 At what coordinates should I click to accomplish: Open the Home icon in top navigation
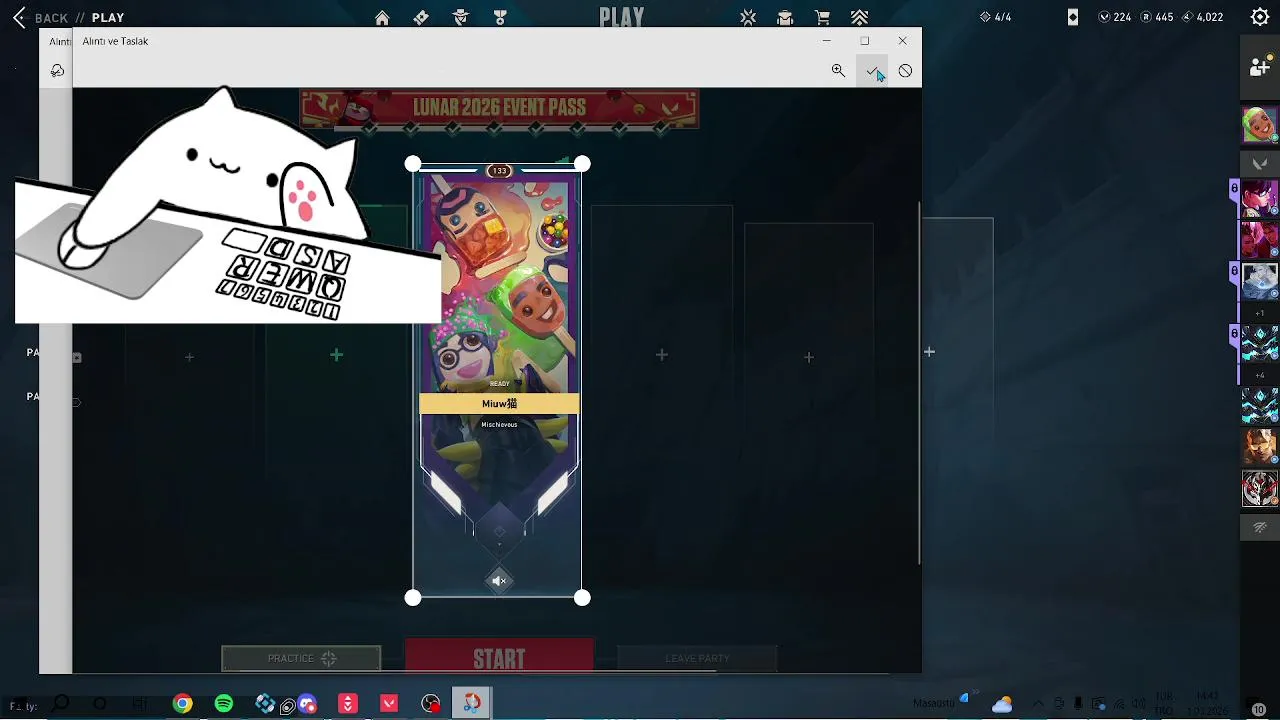coord(382,17)
